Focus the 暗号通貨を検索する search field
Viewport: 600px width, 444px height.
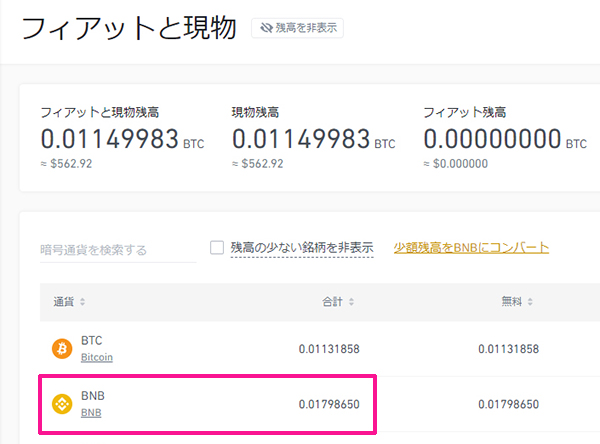coord(118,250)
